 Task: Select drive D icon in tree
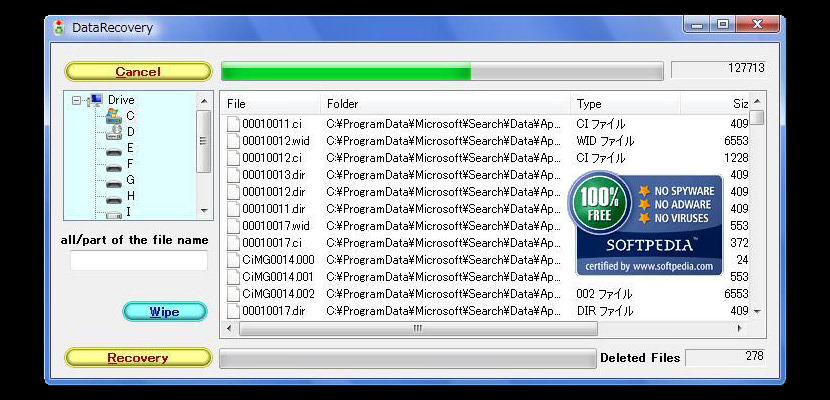pos(114,132)
